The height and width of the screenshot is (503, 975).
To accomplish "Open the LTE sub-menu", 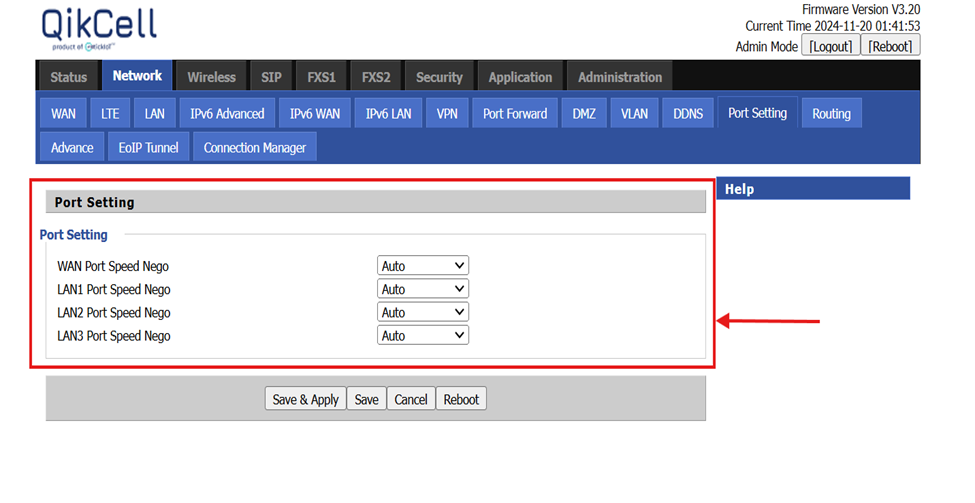I will click(110, 114).
